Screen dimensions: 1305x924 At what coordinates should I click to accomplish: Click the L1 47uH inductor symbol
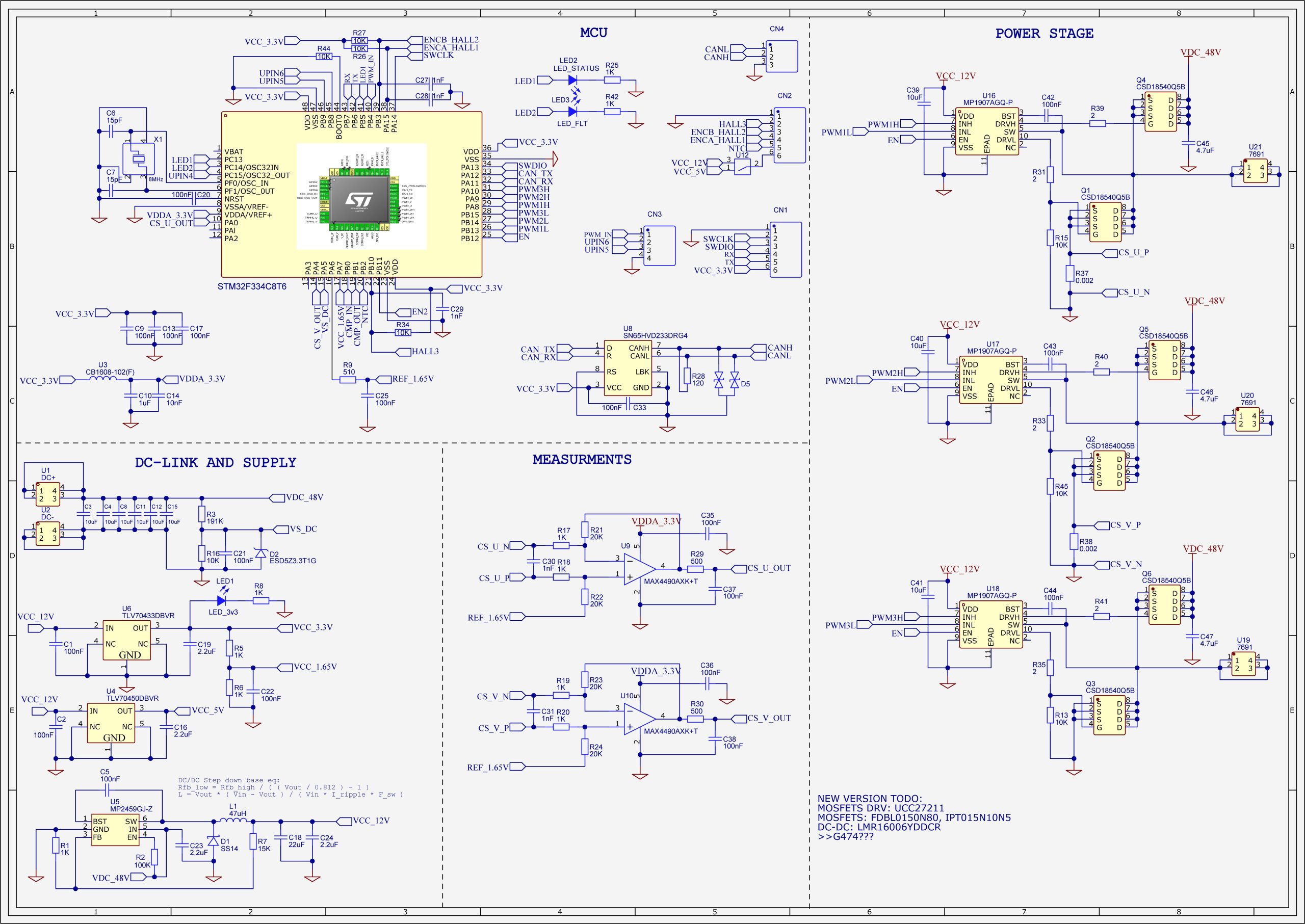(x=233, y=821)
